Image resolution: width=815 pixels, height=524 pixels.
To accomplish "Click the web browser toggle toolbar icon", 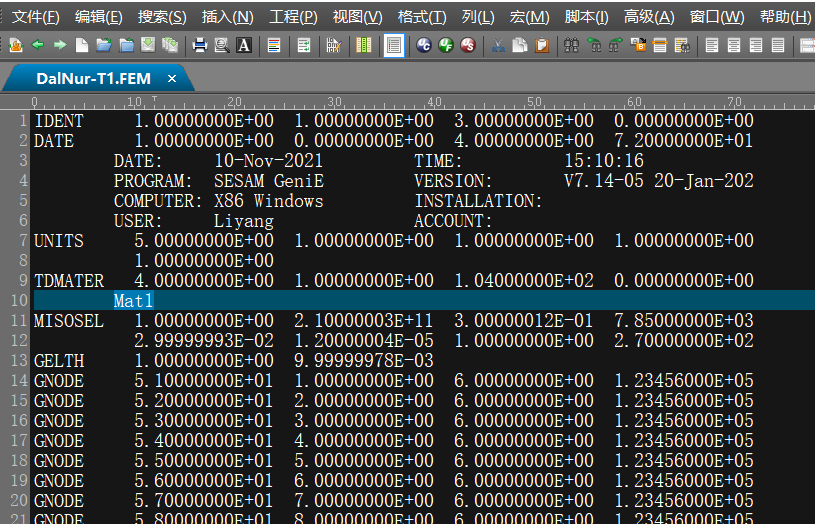I will (x=16, y=46).
